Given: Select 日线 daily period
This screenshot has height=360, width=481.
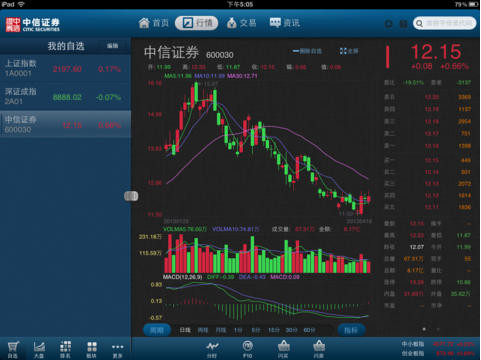Looking at the screenshot, I should pos(185,330).
